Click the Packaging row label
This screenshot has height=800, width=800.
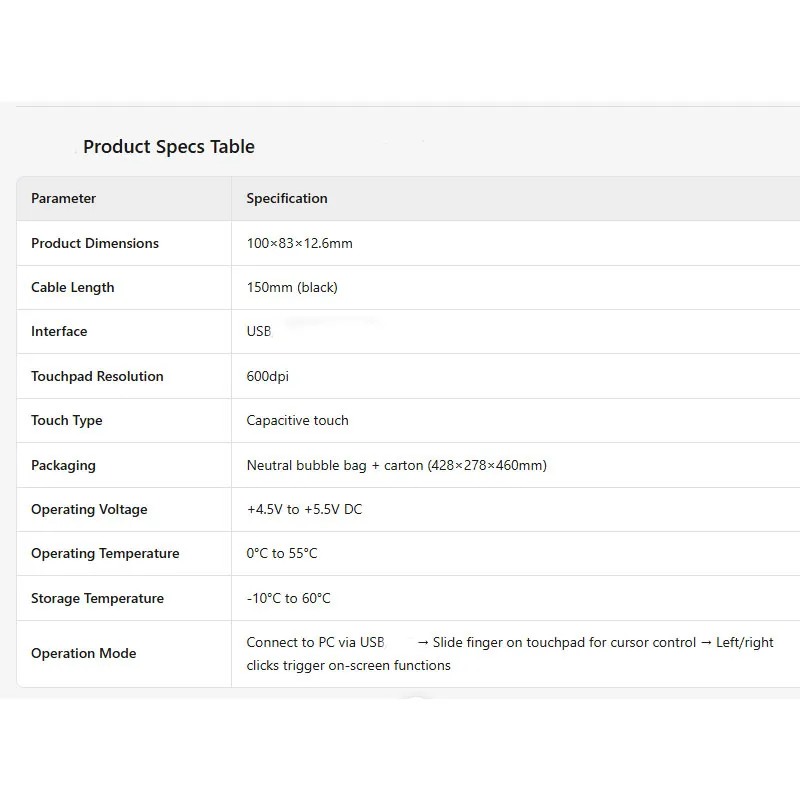pyautogui.click(x=63, y=465)
